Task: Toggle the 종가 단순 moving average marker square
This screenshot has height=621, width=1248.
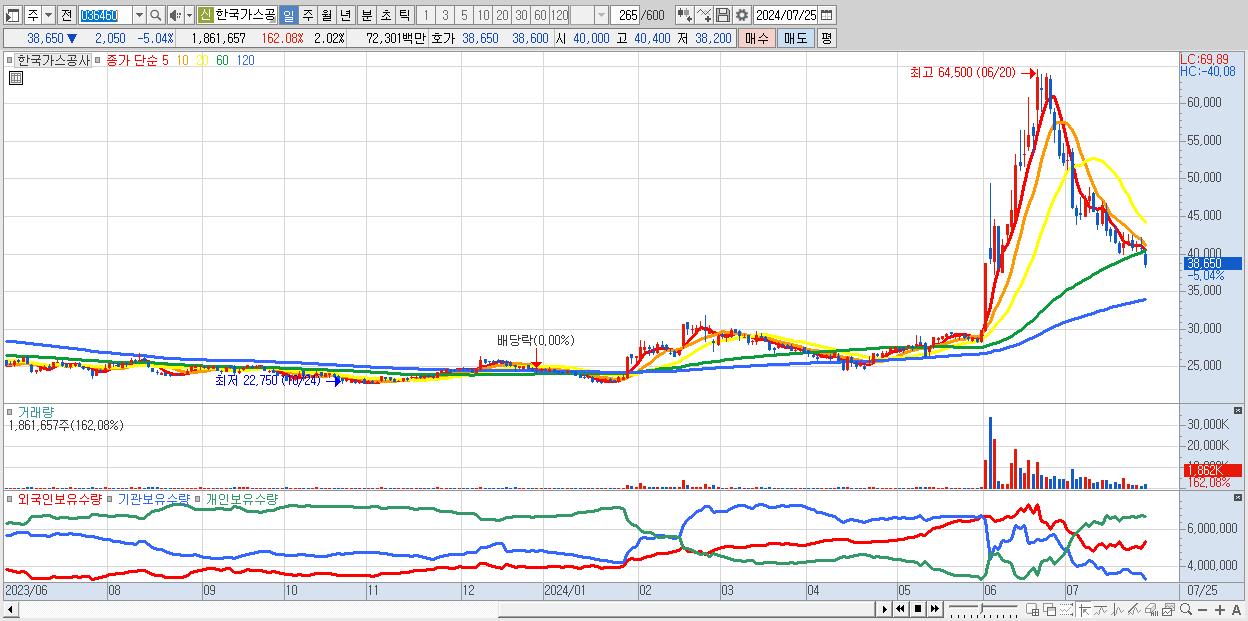Action: click(x=99, y=60)
